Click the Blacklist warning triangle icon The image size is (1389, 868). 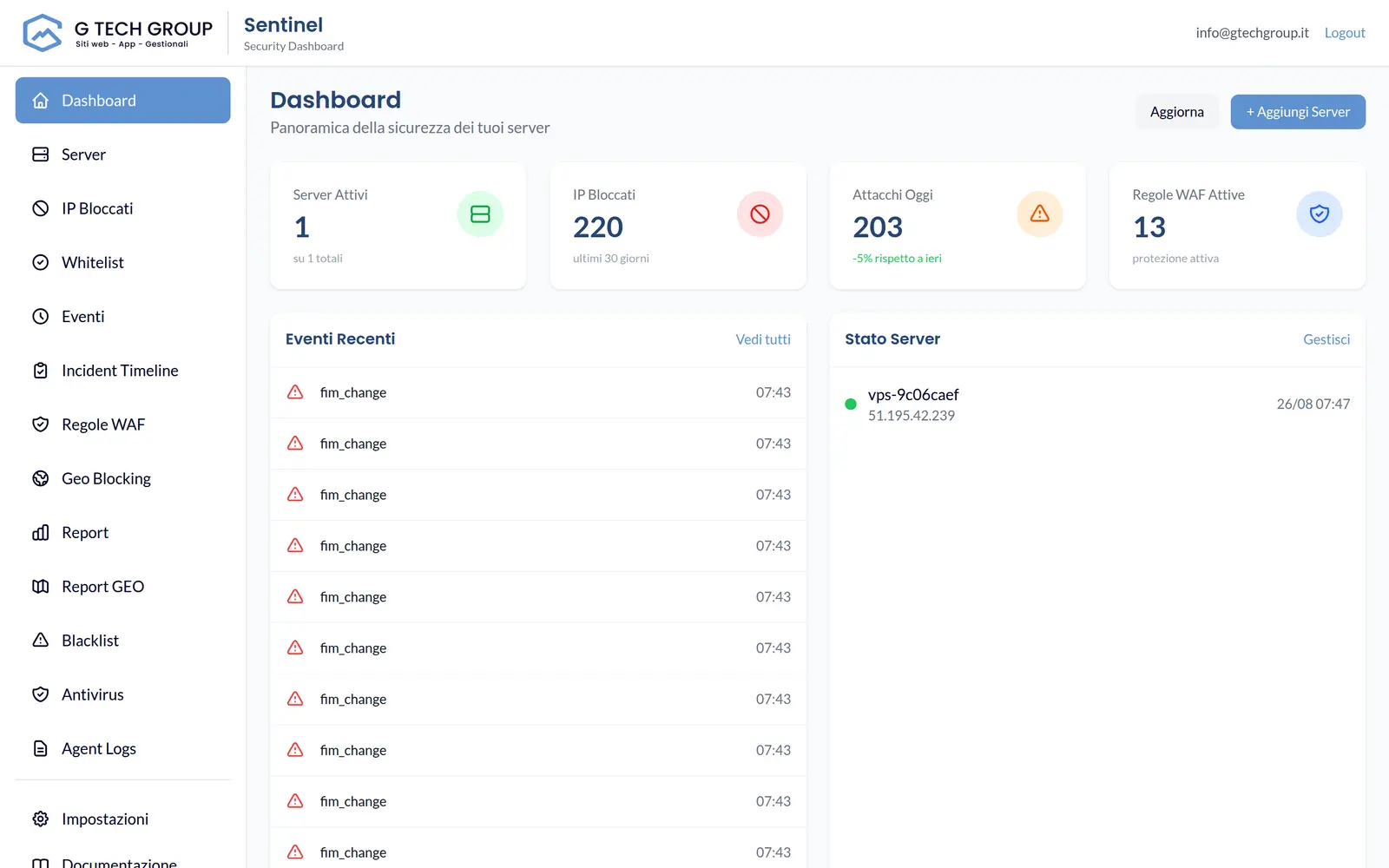[x=41, y=641]
